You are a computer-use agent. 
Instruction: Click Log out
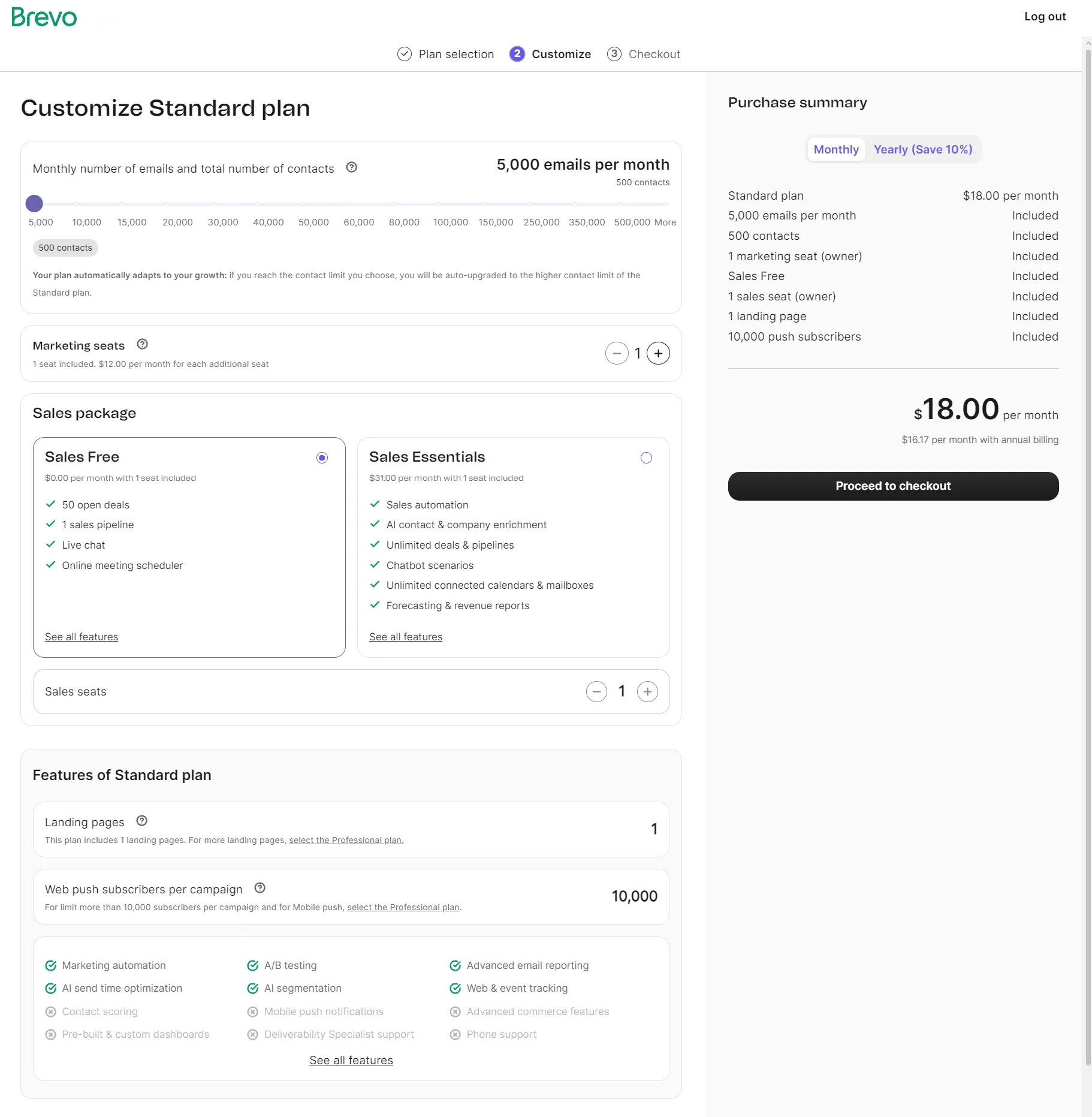(1045, 17)
